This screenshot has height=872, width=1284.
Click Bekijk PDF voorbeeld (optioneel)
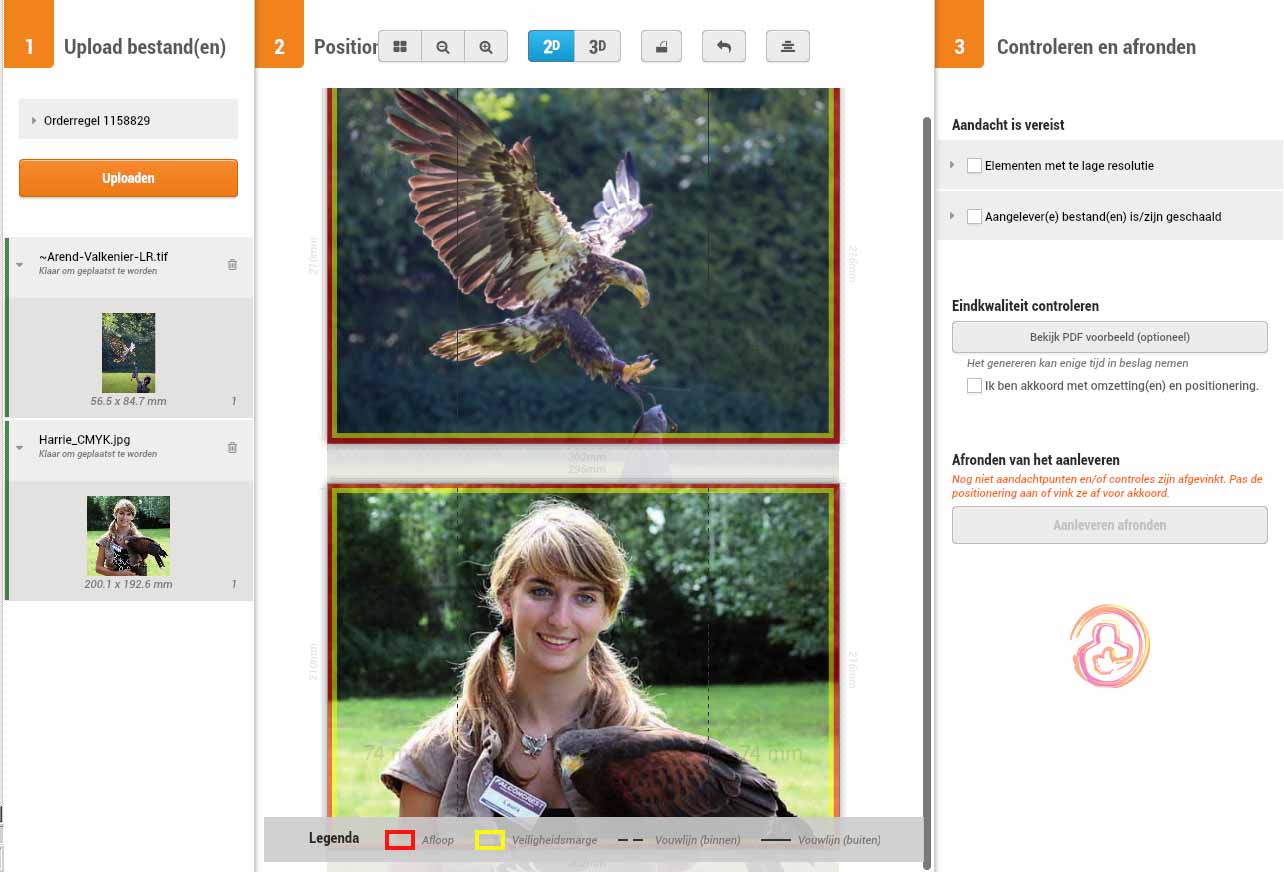click(x=1110, y=337)
